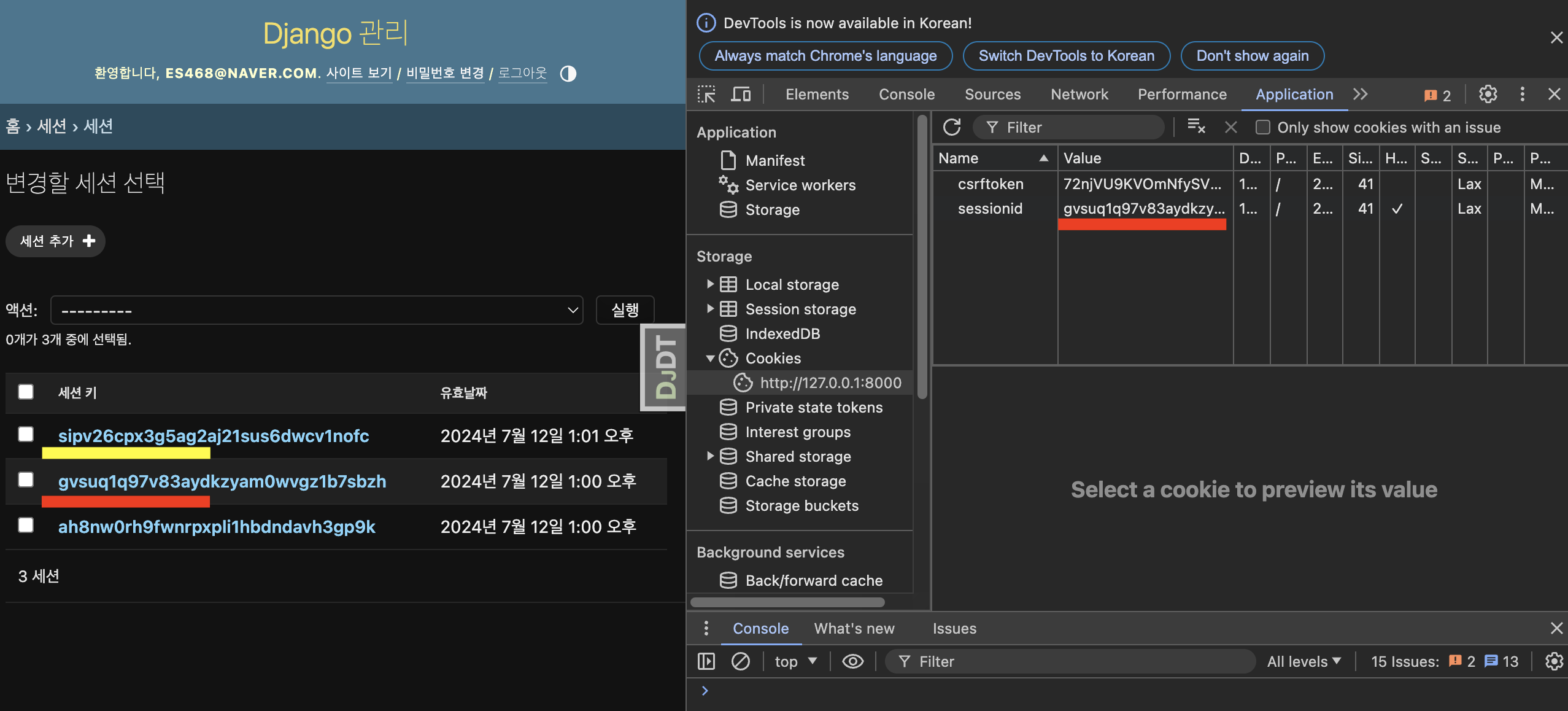Check the sipv26cpx3g5ag2aj21sus6dwcv1nofc session checkbox
Screen dimensions: 1568x711
click(x=26, y=434)
